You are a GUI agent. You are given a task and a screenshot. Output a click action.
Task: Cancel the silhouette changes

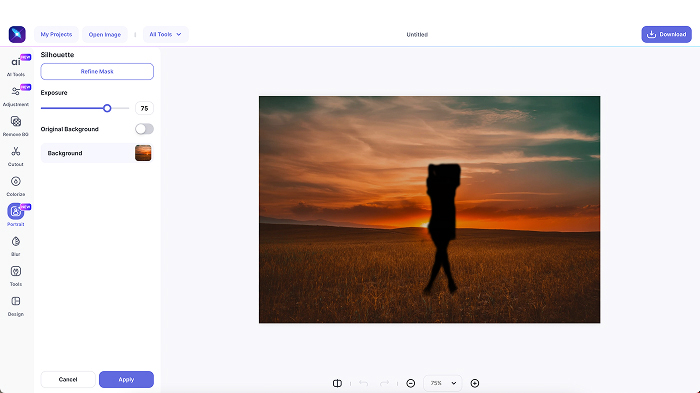68,380
